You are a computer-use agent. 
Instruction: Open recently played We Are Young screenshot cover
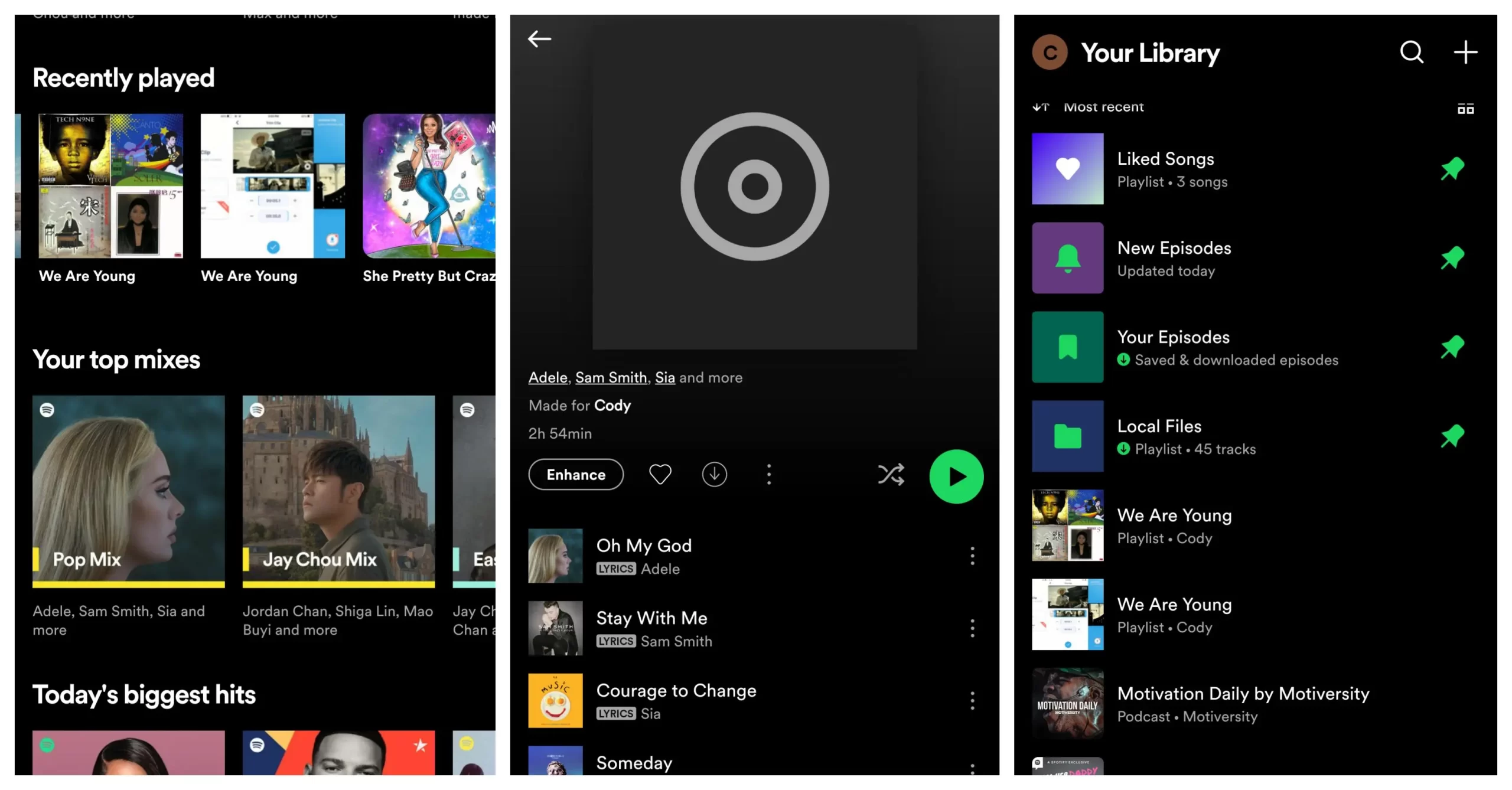pyautogui.click(x=273, y=186)
